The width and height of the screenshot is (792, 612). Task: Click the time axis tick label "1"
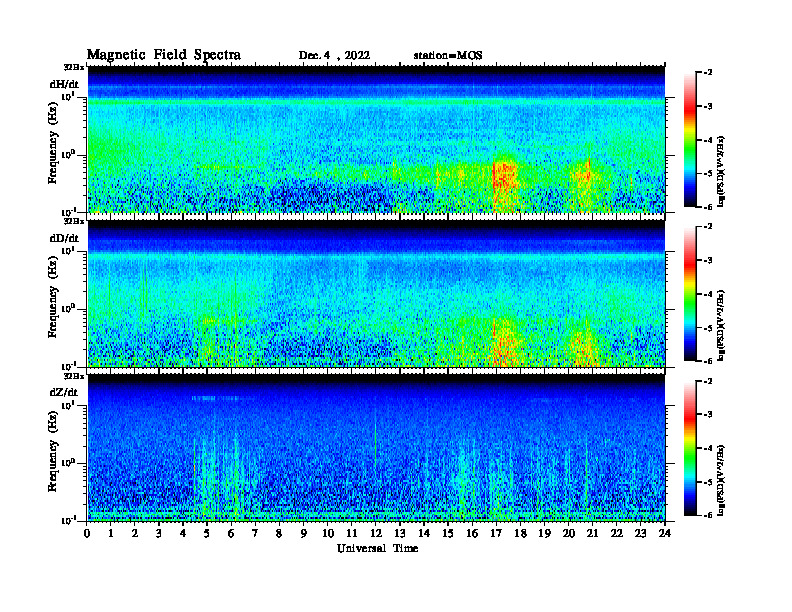pyautogui.click(x=111, y=534)
